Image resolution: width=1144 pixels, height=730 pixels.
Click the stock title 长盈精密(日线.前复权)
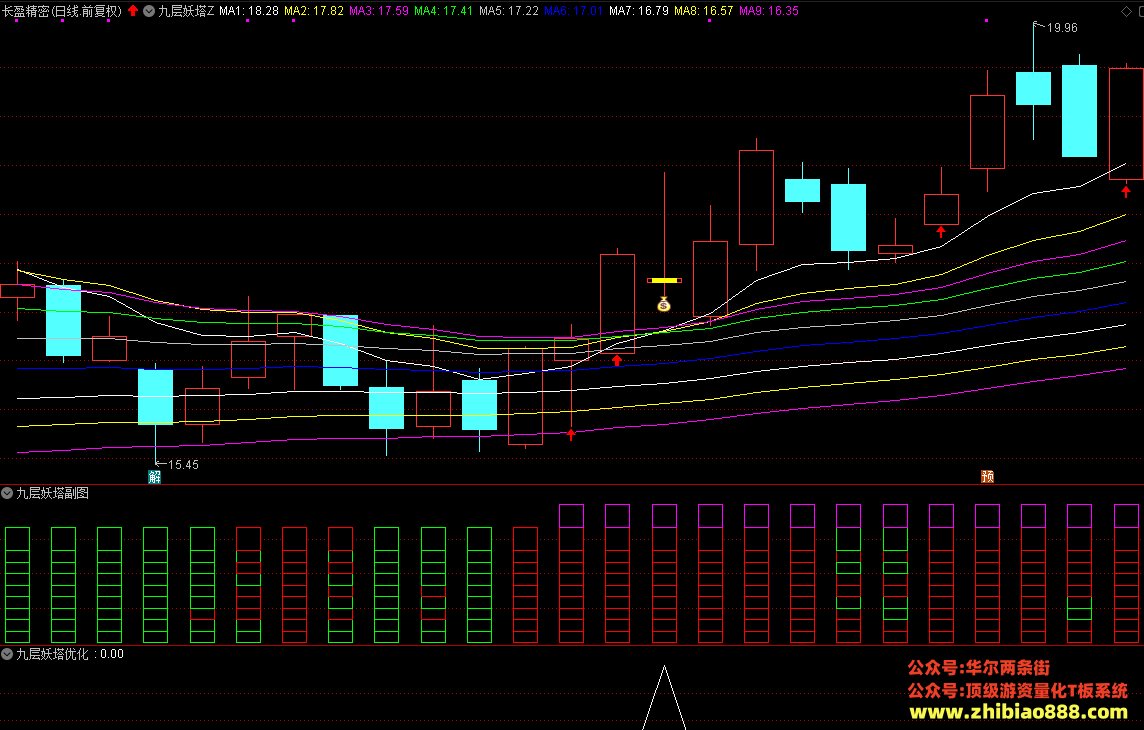(62, 11)
